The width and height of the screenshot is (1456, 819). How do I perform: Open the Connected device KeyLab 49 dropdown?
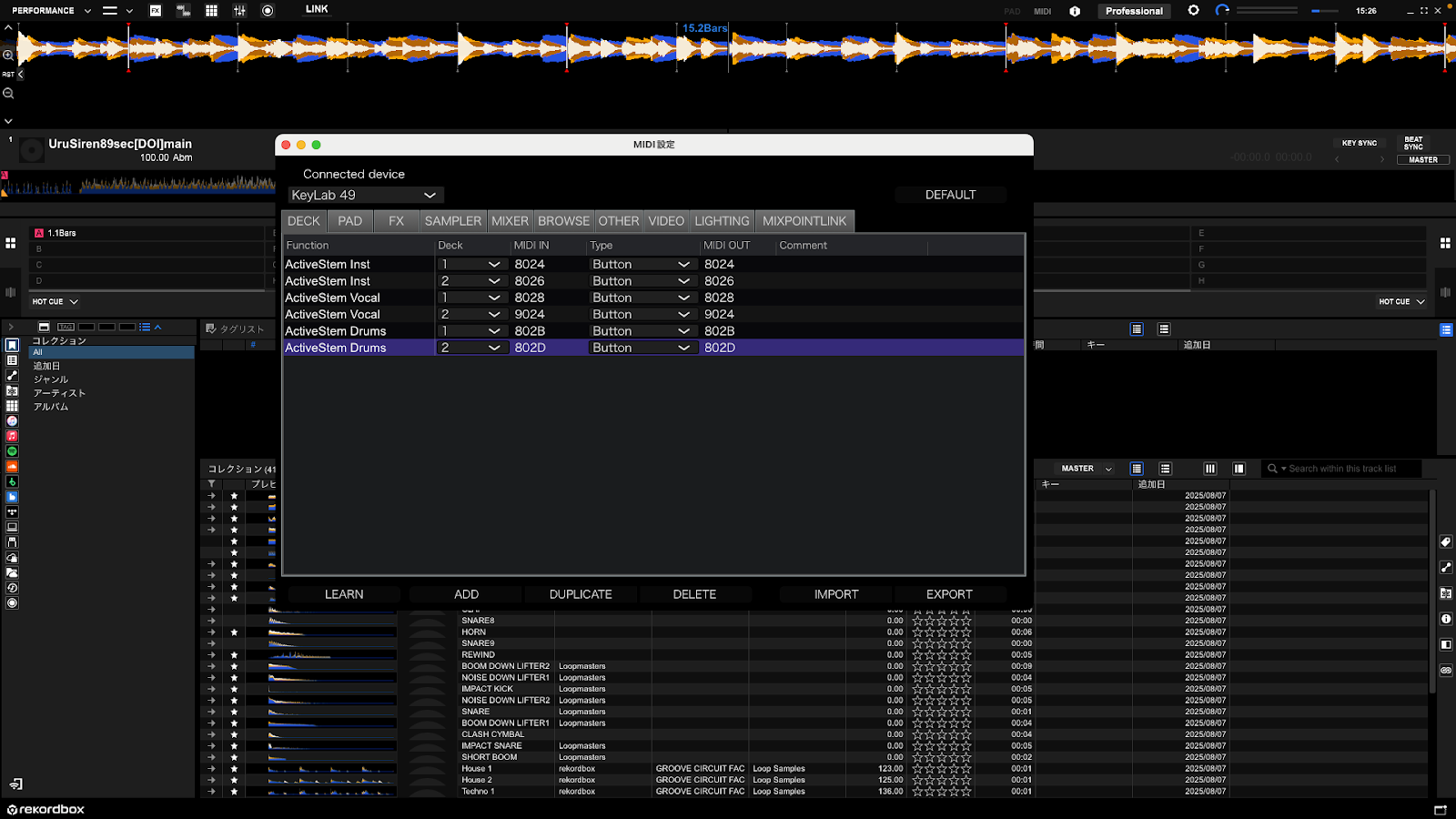coord(366,195)
